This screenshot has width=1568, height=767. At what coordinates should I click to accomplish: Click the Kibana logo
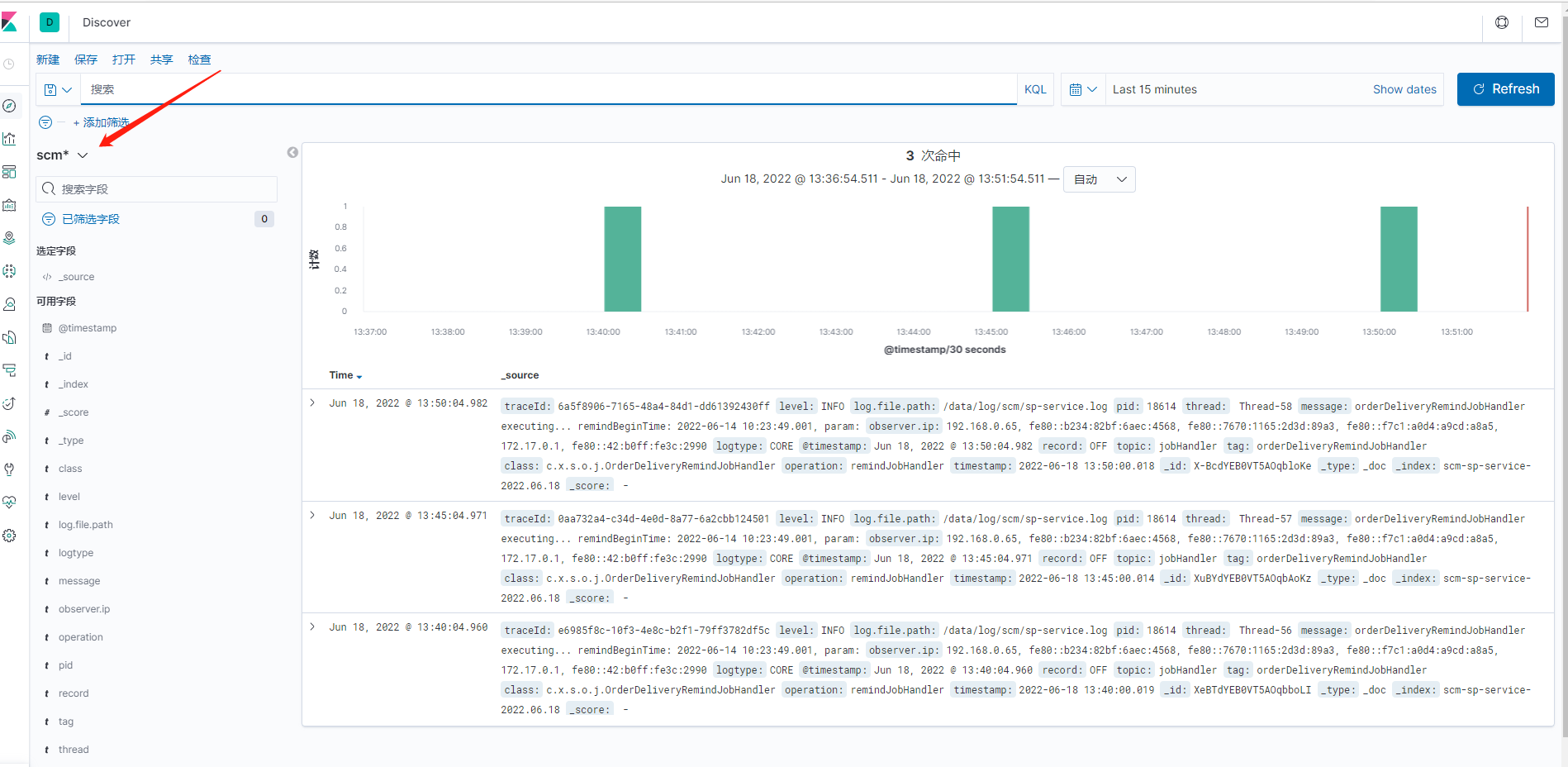tap(9, 22)
